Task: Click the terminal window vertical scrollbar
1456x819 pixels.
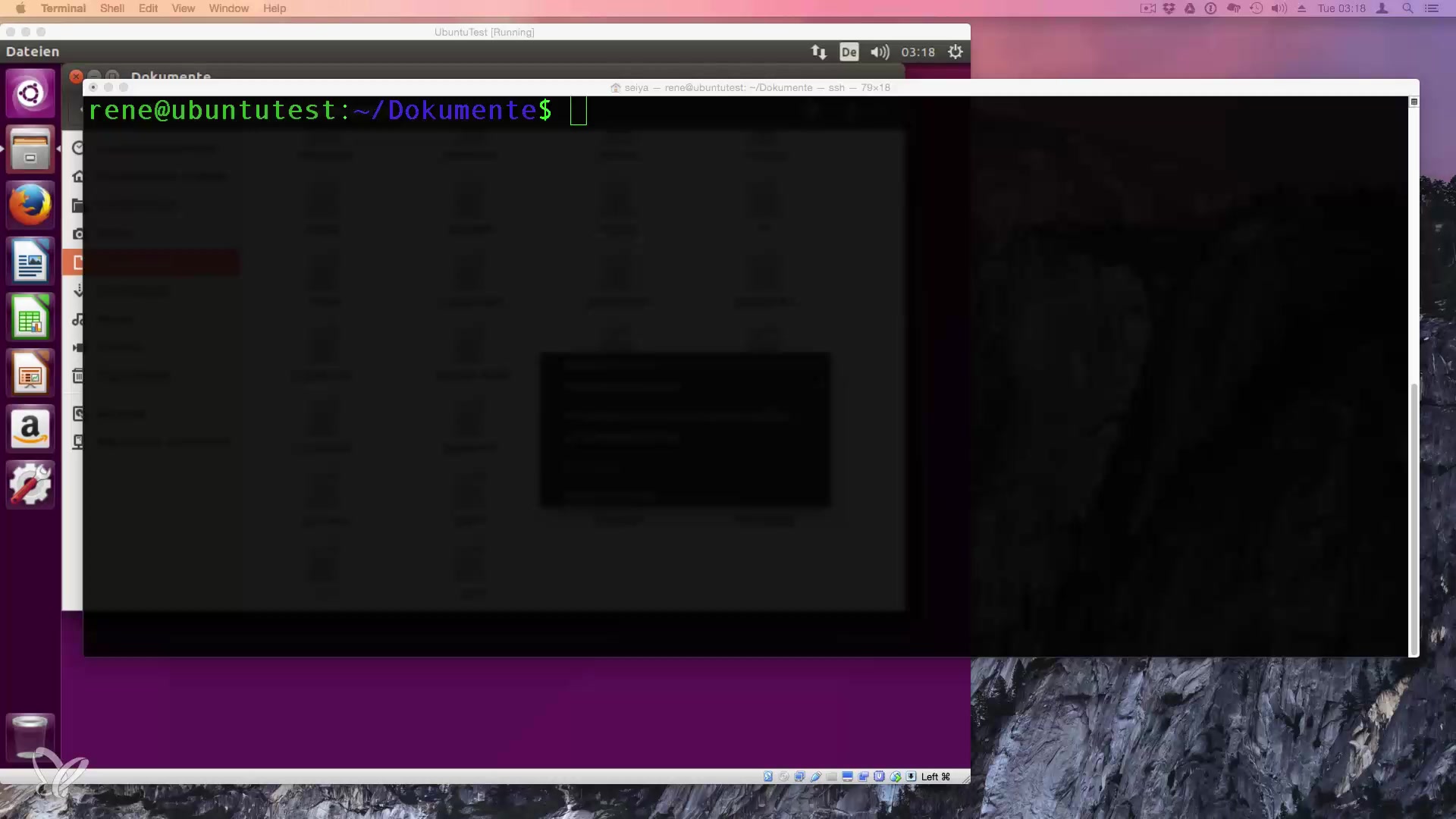Action: point(1414,519)
